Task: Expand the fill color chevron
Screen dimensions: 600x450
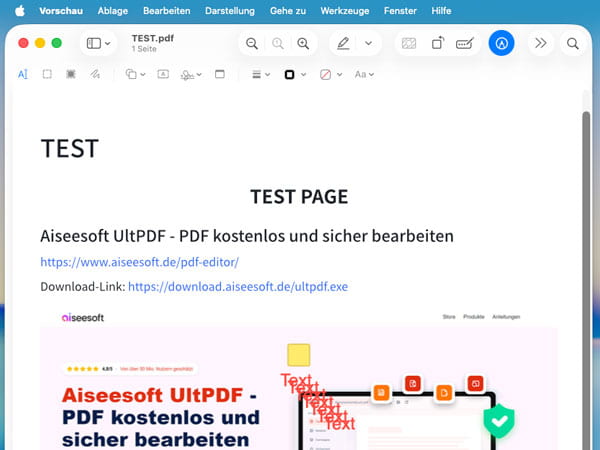Action: point(339,74)
